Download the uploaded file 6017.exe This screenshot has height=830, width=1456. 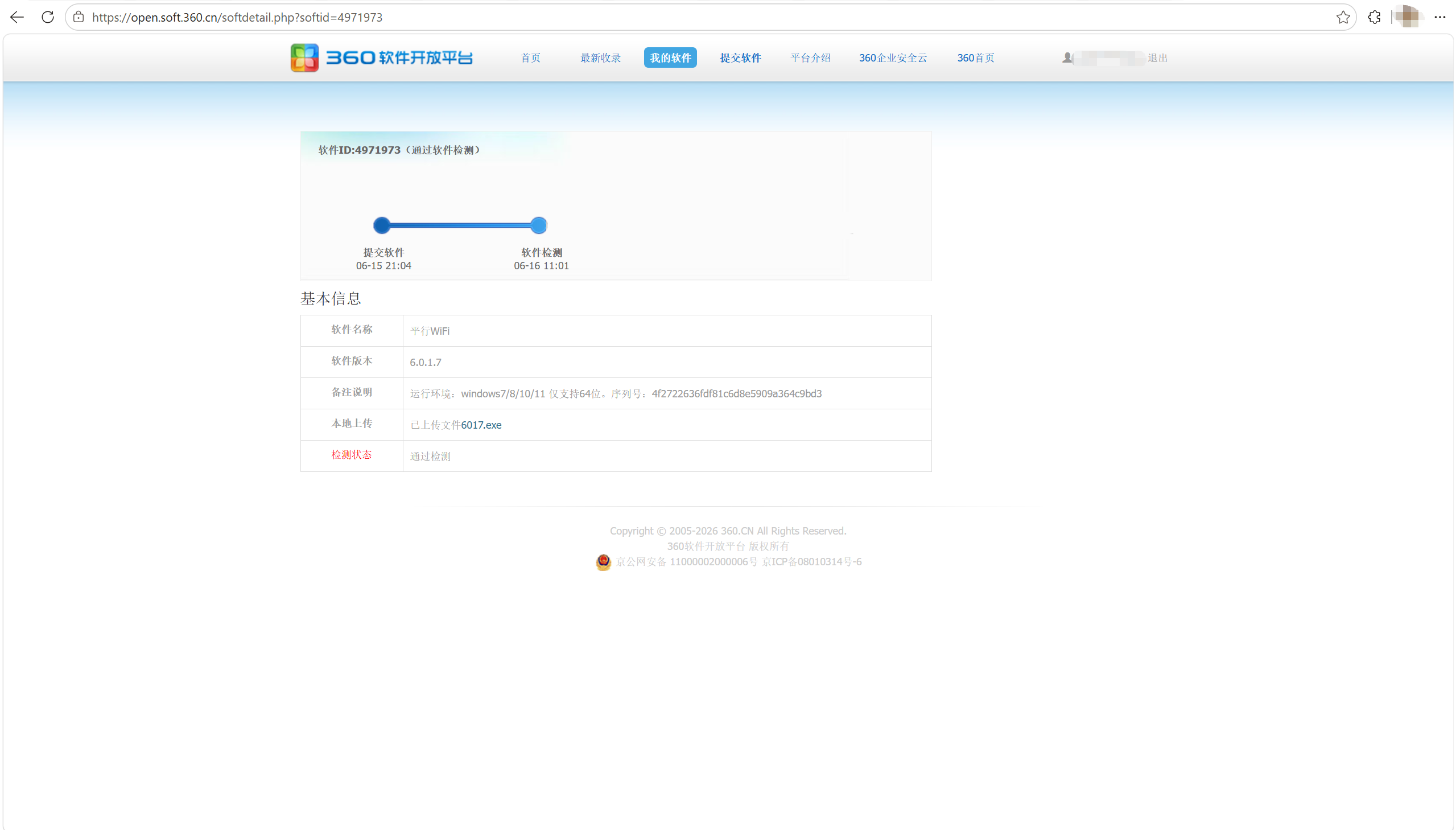point(481,425)
